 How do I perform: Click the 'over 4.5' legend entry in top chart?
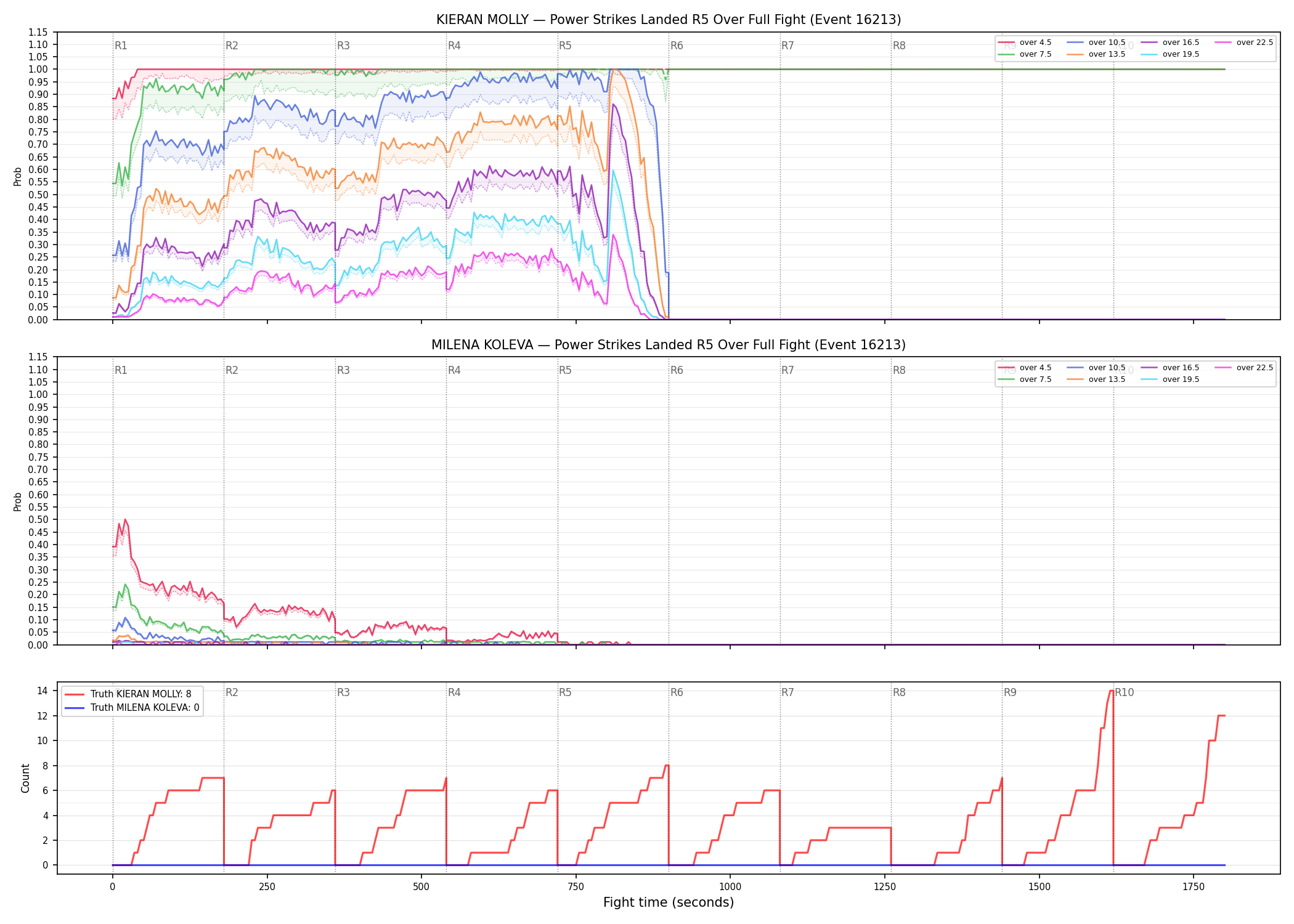[1025, 43]
